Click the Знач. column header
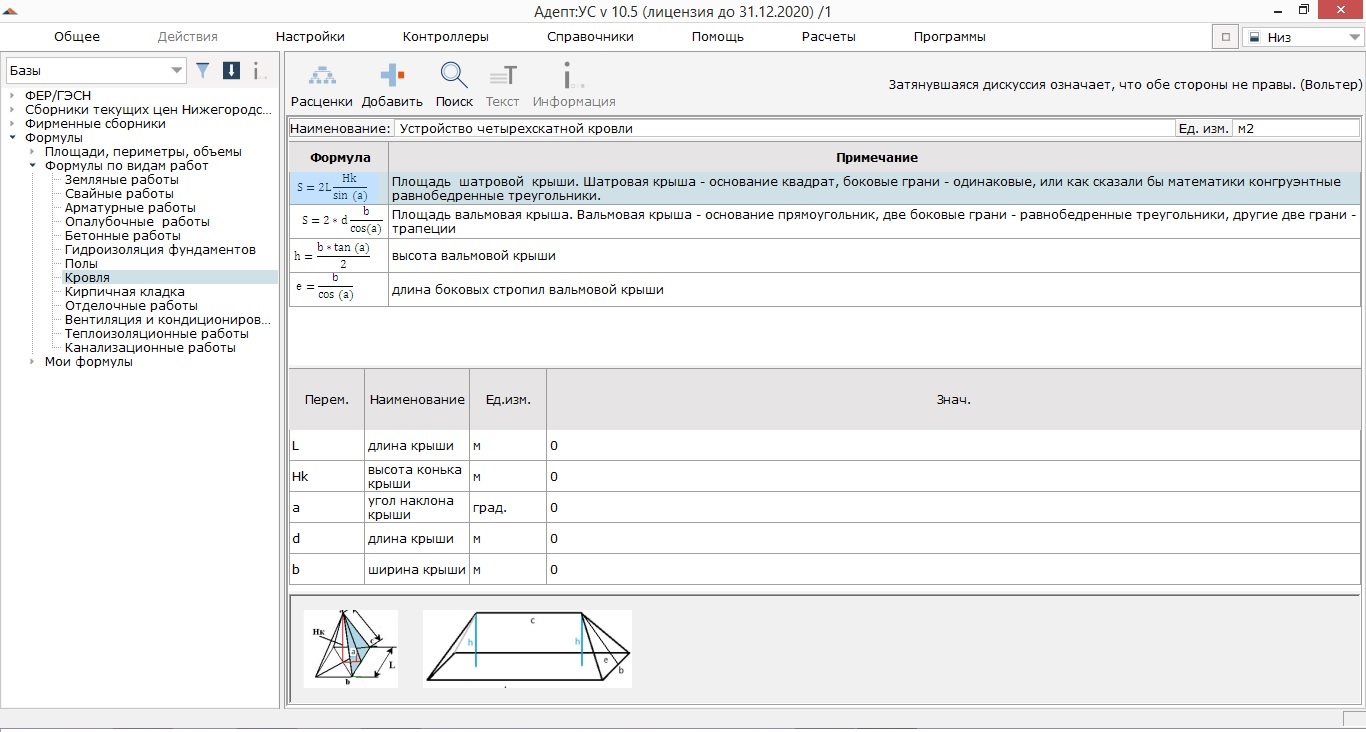Screen dimensions: 1366x732 coord(953,399)
